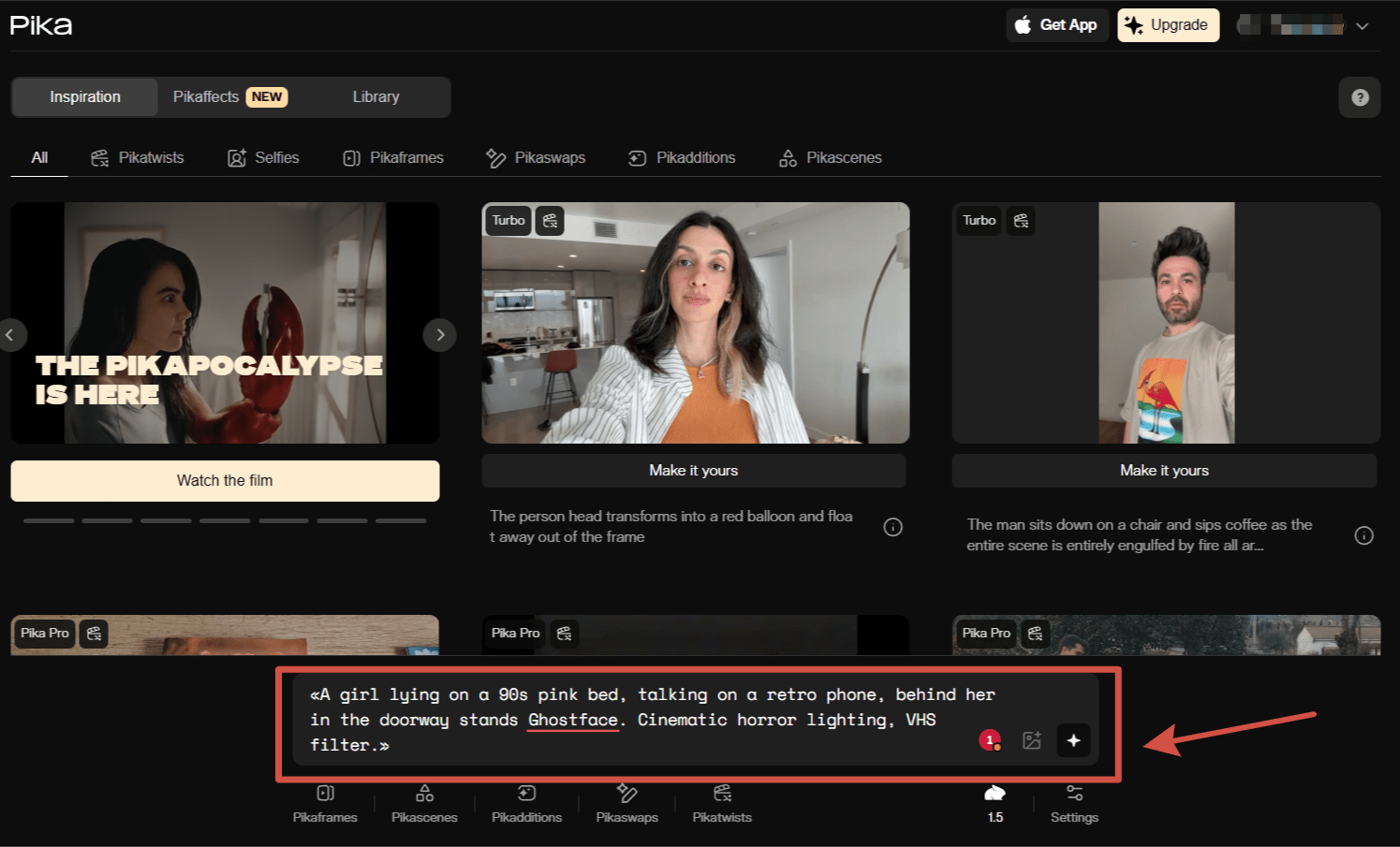Click Pika Pro badge on the middle bottom card
The image size is (1400, 847).
point(516,634)
